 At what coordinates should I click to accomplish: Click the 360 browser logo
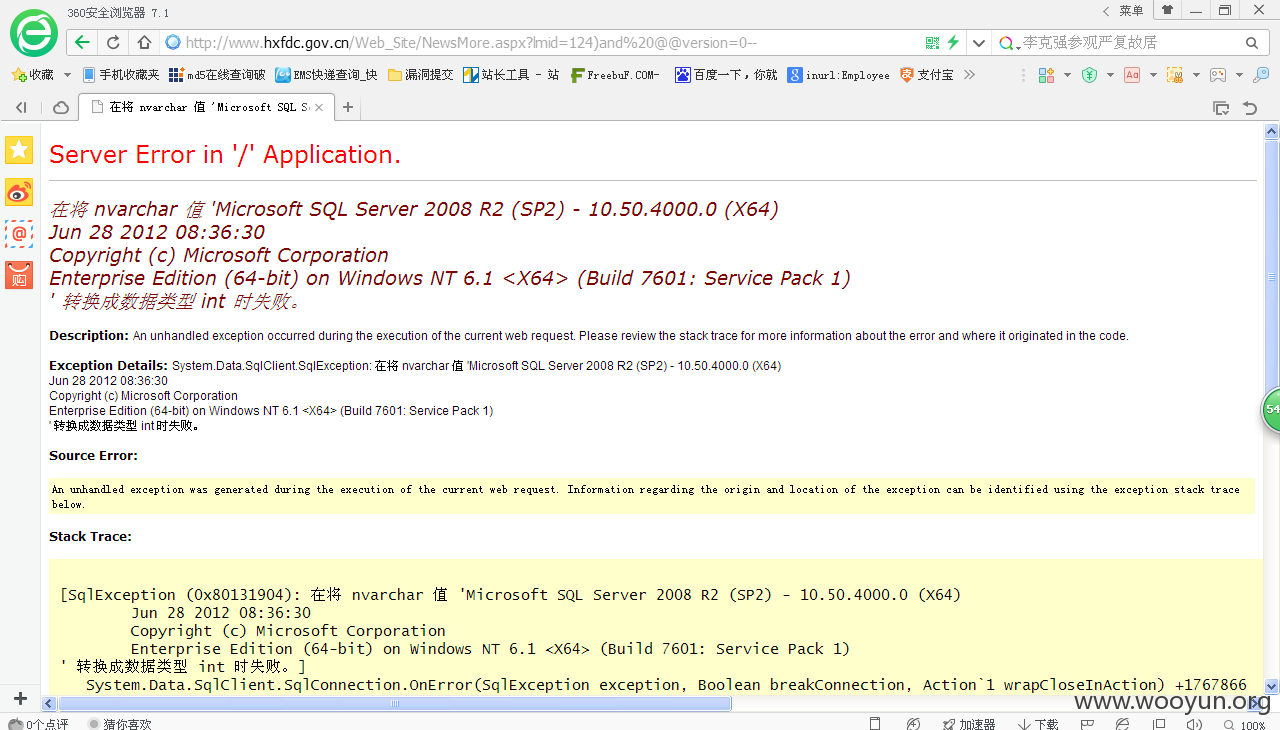[33, 33]
